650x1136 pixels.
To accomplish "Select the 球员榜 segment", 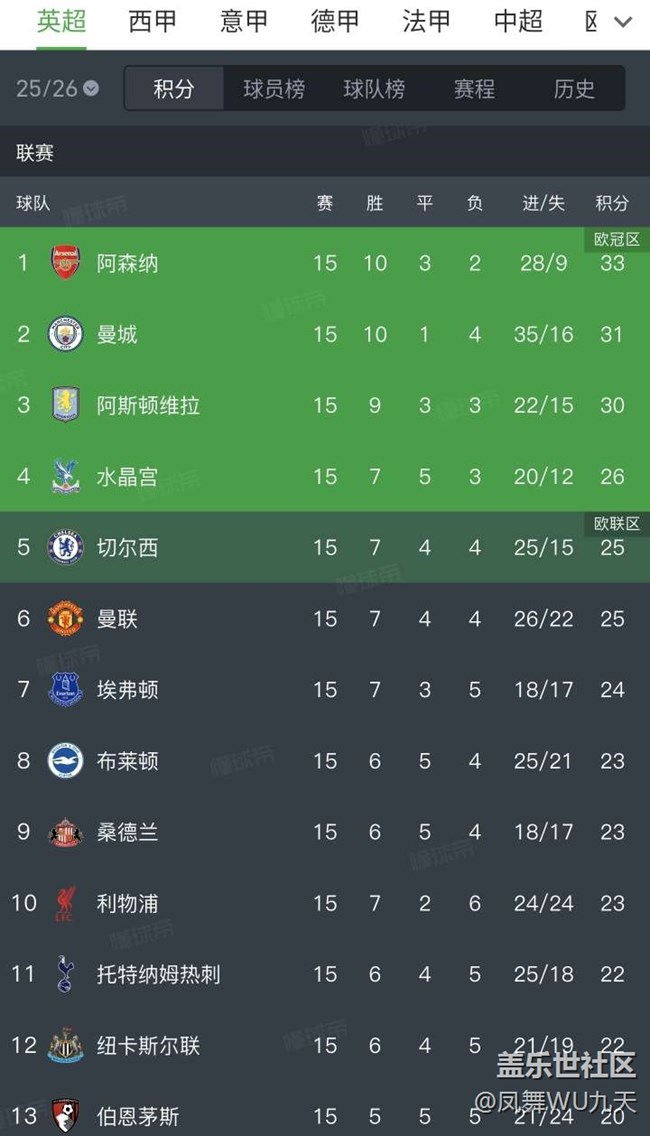I will (x=274, y=89).
